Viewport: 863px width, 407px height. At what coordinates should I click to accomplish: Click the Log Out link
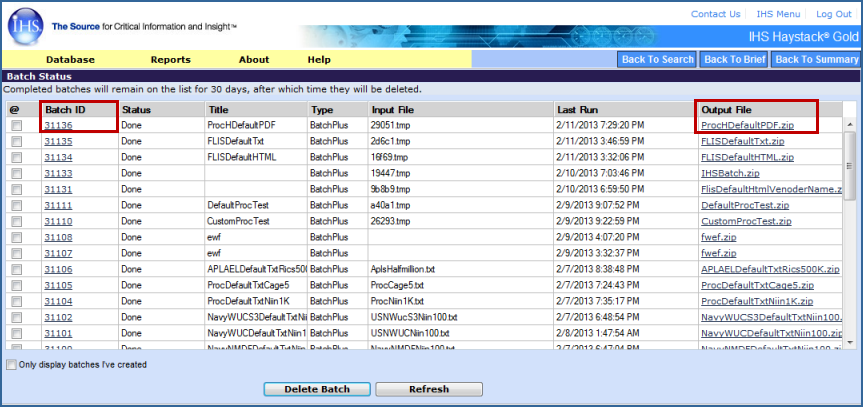click(x=833, y=14)
